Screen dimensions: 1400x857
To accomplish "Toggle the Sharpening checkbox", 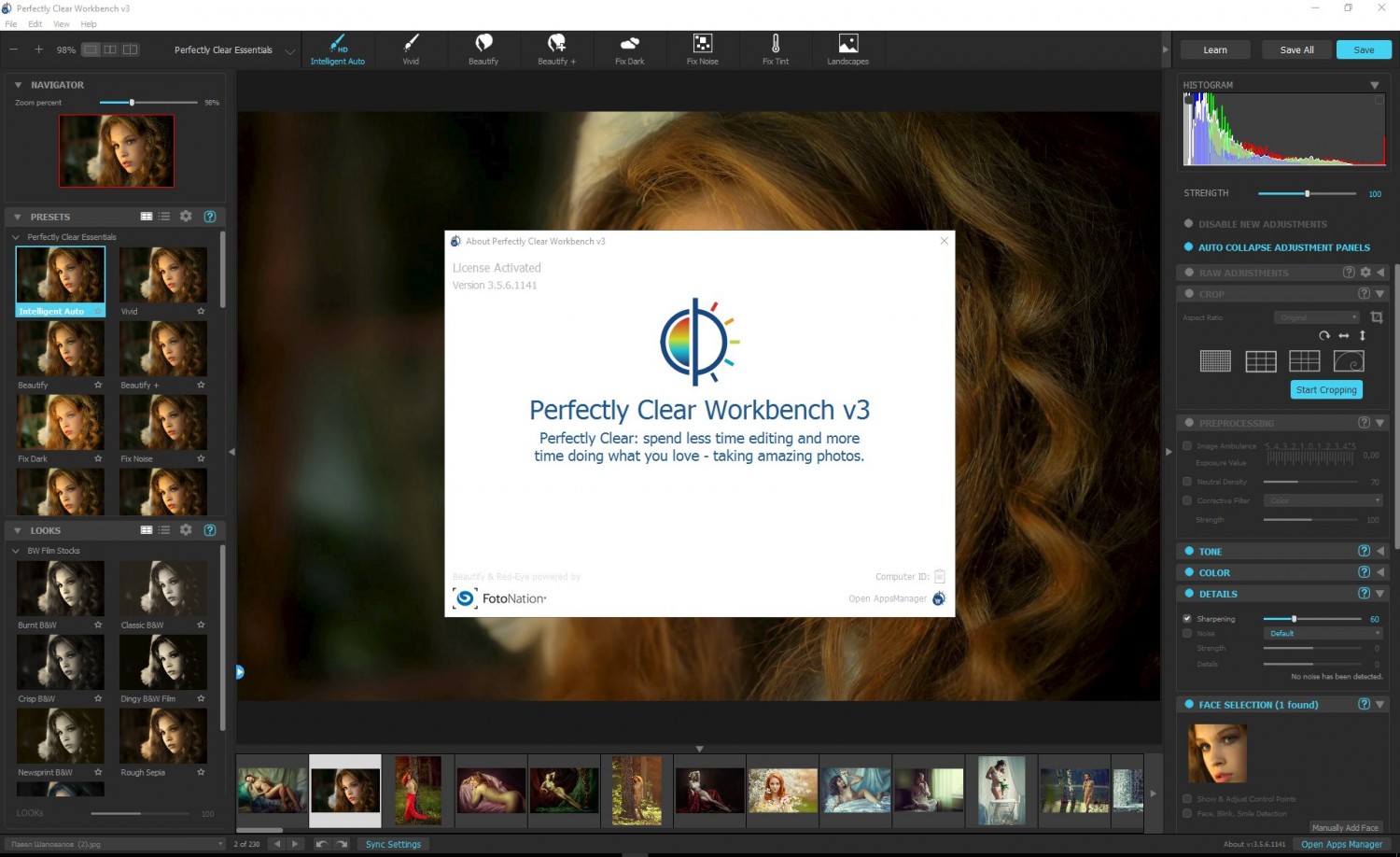I will [1187, 619].
